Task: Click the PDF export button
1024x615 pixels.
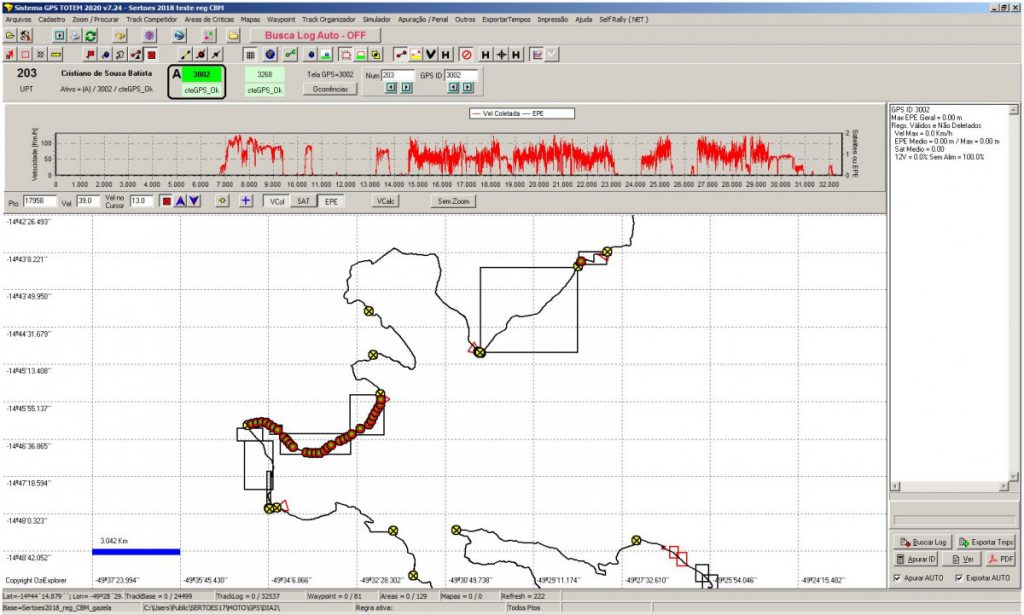Action: click(x=1000, y=559)
